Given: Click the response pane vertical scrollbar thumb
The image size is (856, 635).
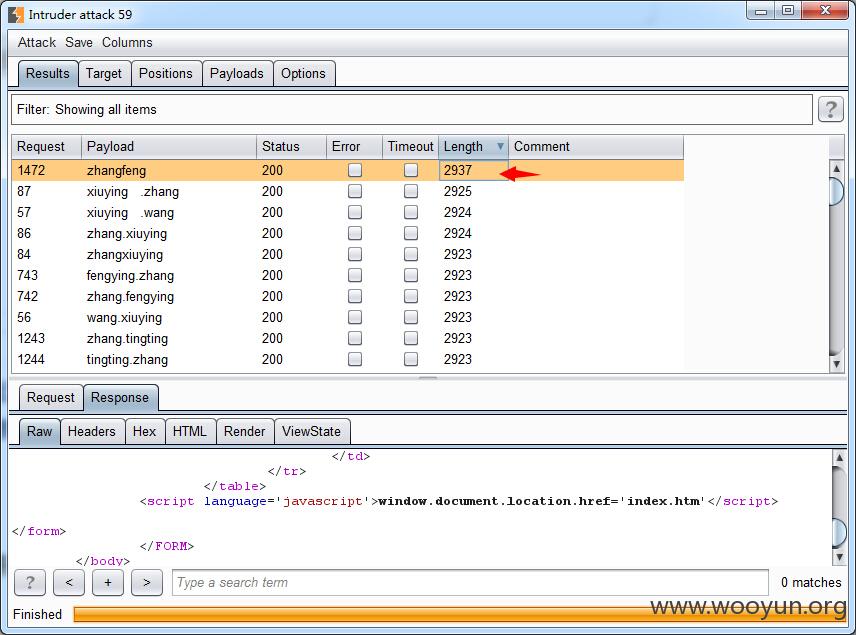Looking at the screenshot, I should 839,532.
